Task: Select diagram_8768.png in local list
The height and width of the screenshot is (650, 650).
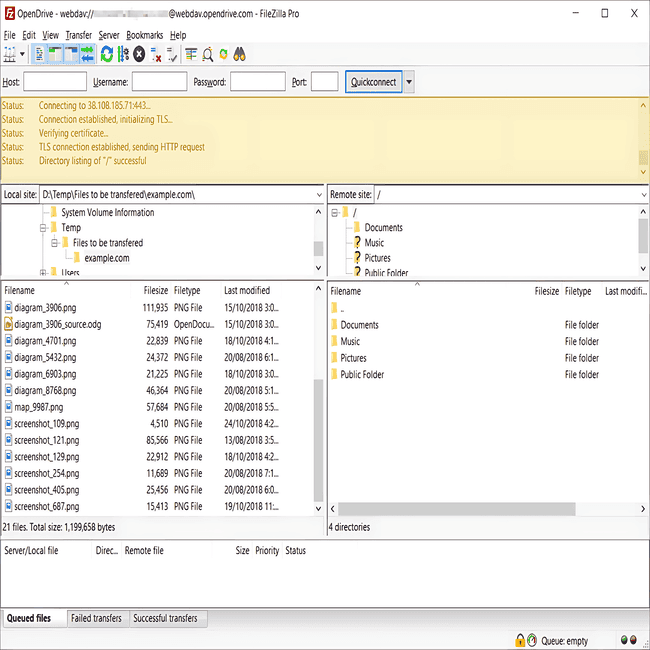Action: [x=45, y=390]
